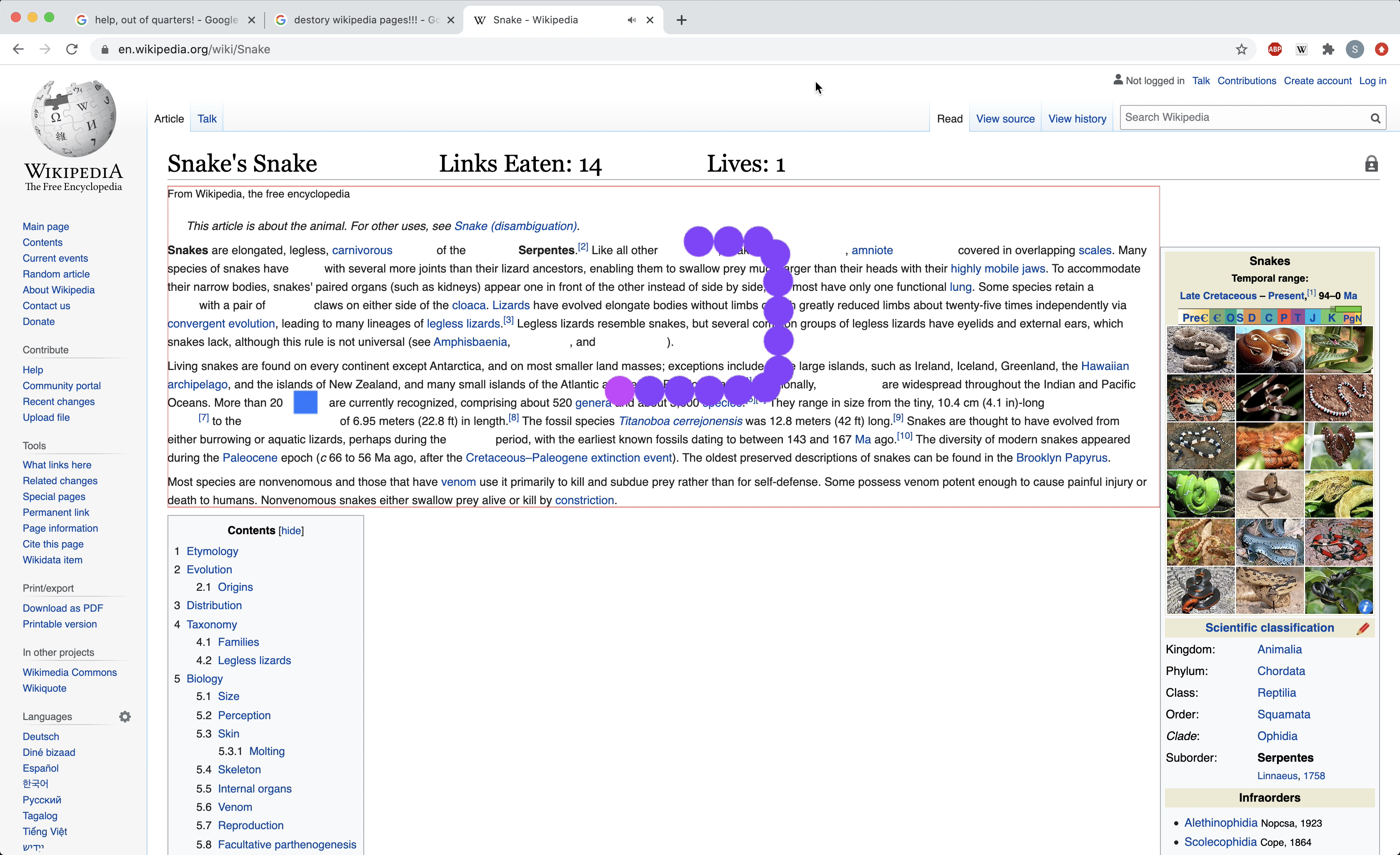Click the Chrome profile avatar icon
This screenshot has height=855, width=1400.
click(x=1355, y=50)
